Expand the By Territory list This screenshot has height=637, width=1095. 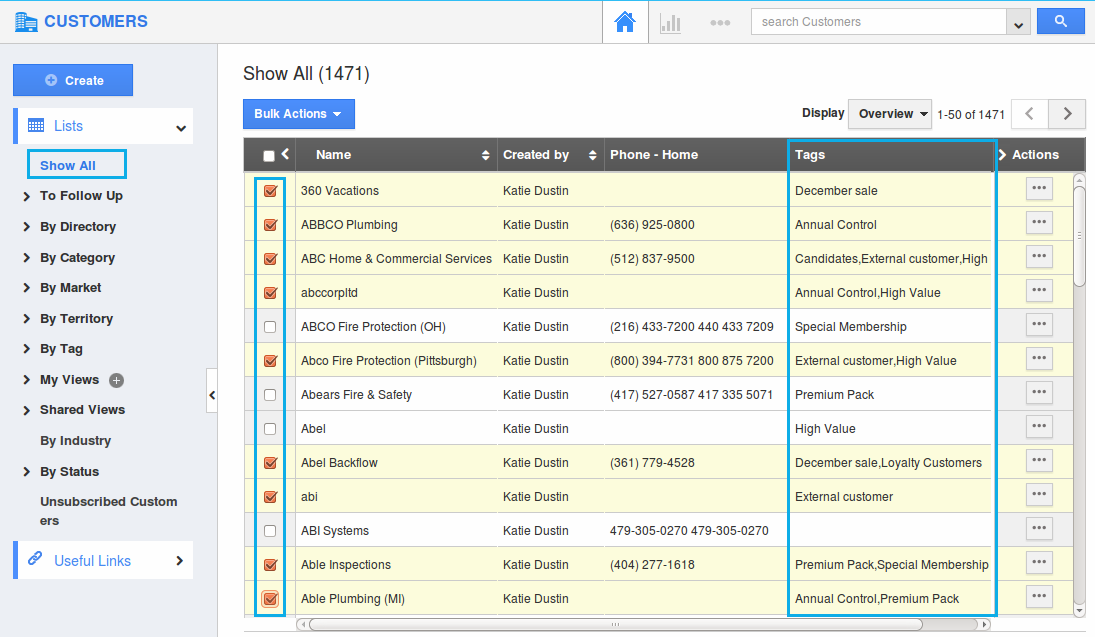click(x=76, y=319)
